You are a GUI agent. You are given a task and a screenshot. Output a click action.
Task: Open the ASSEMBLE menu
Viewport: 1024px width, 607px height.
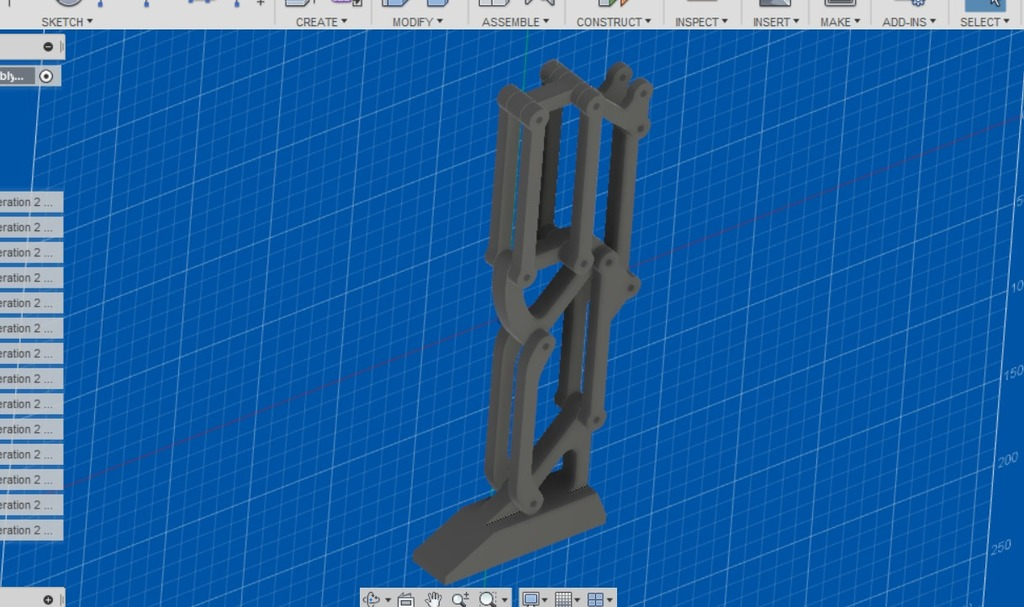click(x=515, y=22)
